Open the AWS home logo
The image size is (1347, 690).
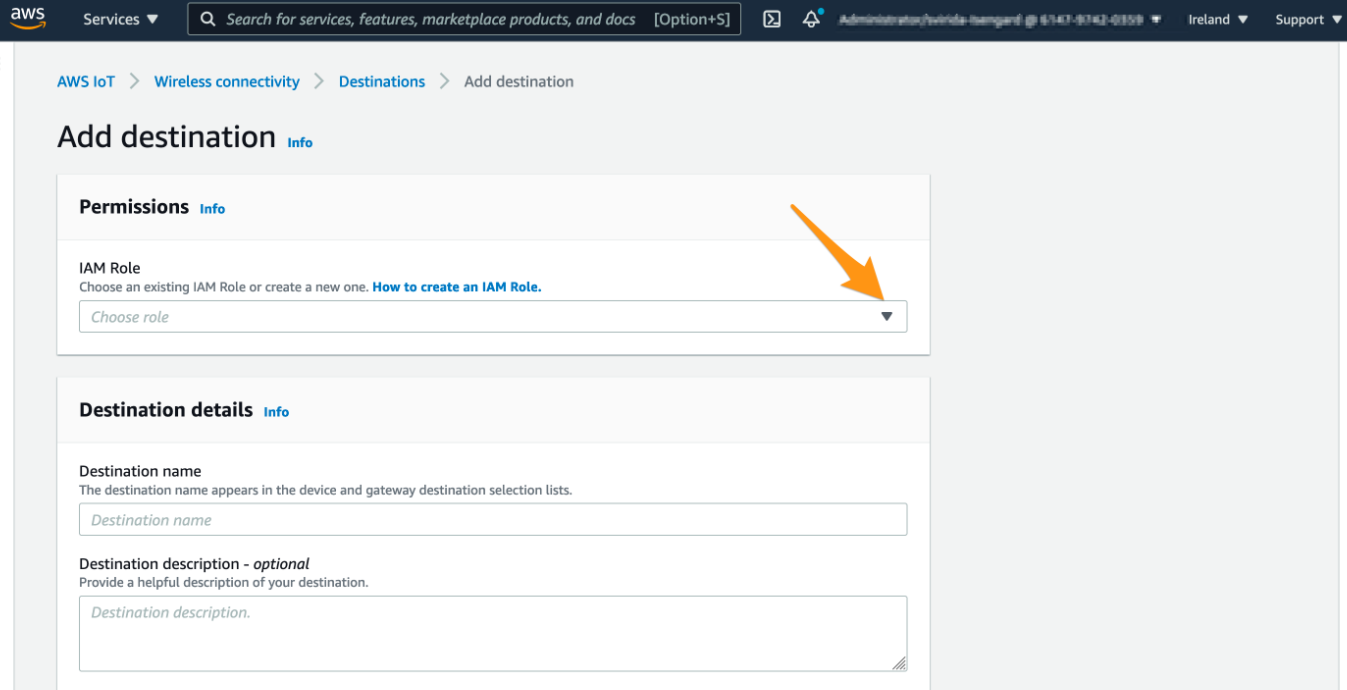[29, 19]
